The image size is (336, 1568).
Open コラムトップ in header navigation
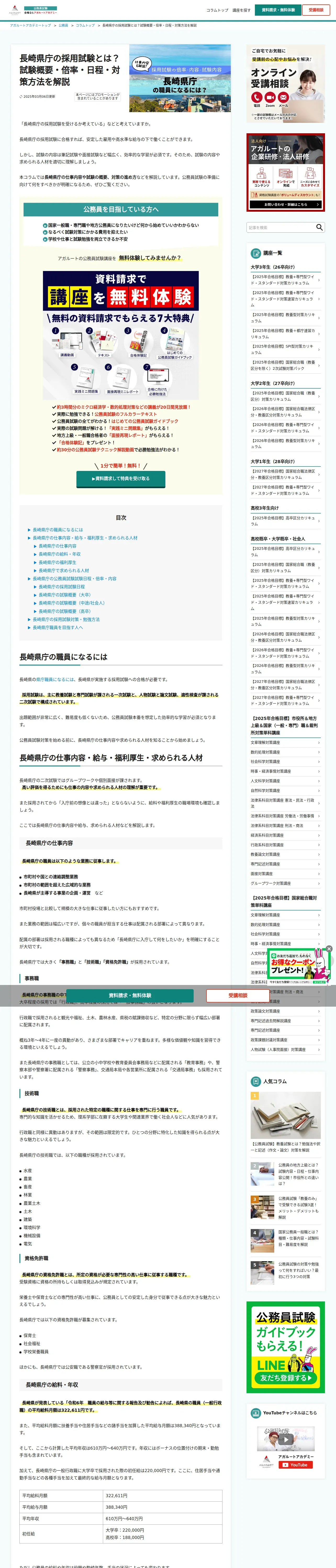tap(217, 10)
